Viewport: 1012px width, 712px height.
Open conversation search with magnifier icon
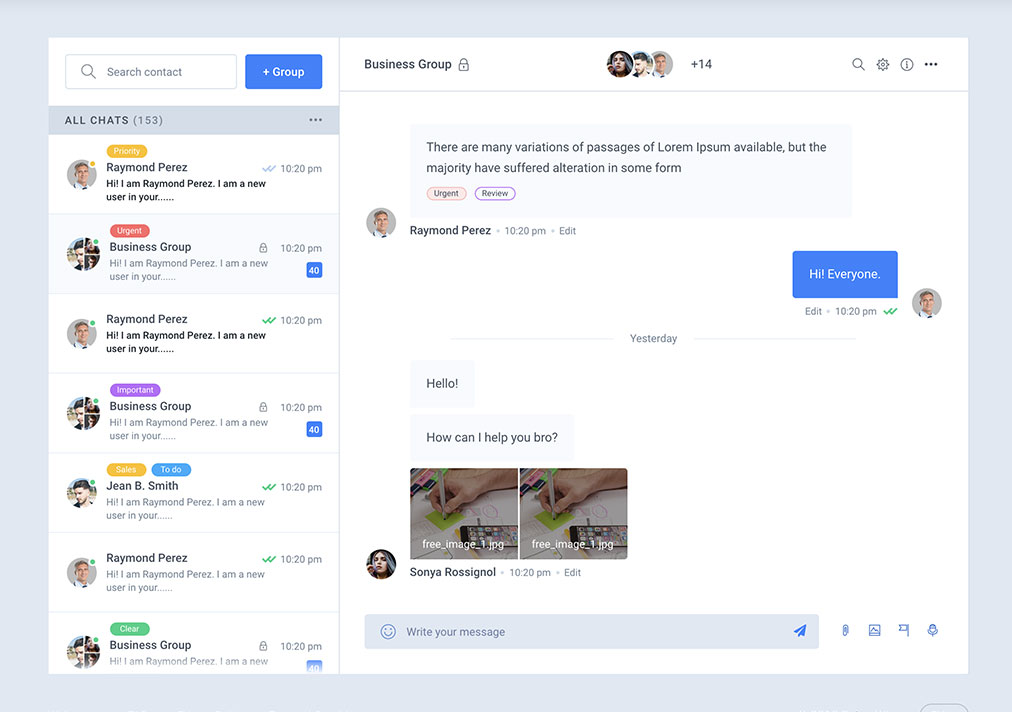coord(858,63)
